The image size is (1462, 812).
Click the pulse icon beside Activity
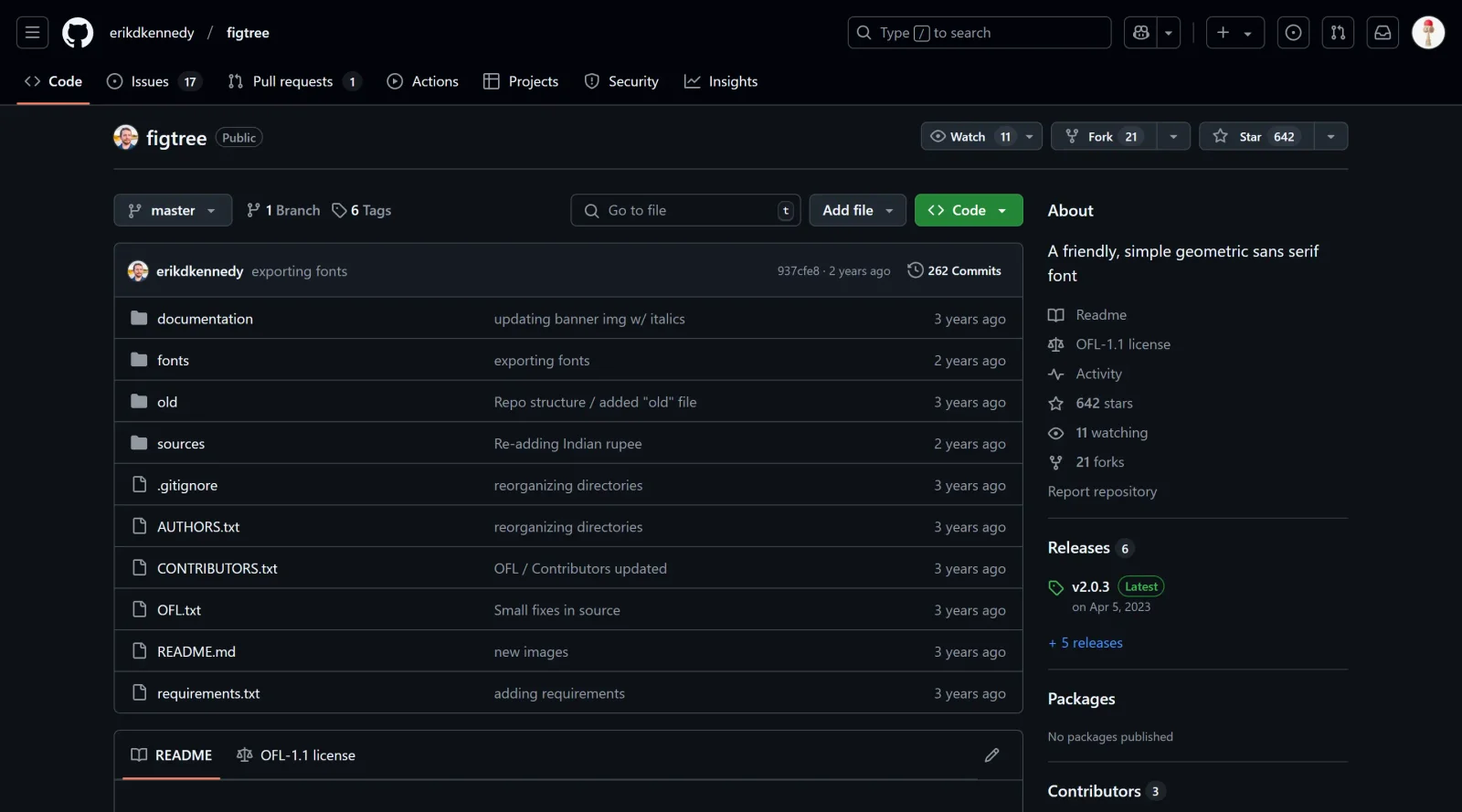click(x=1056, y=374)
